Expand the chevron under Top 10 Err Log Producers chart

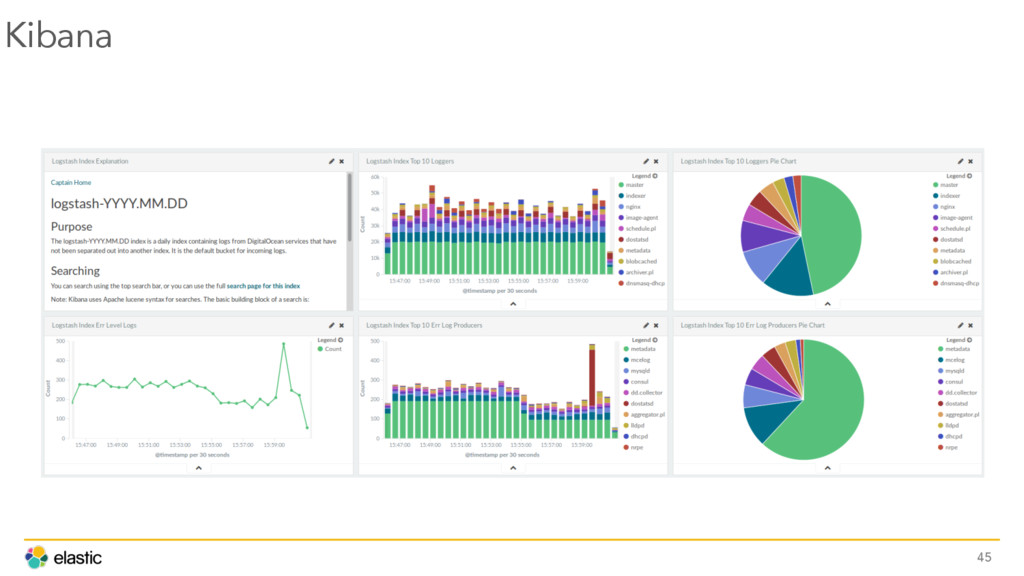click(x=513, y=468)
